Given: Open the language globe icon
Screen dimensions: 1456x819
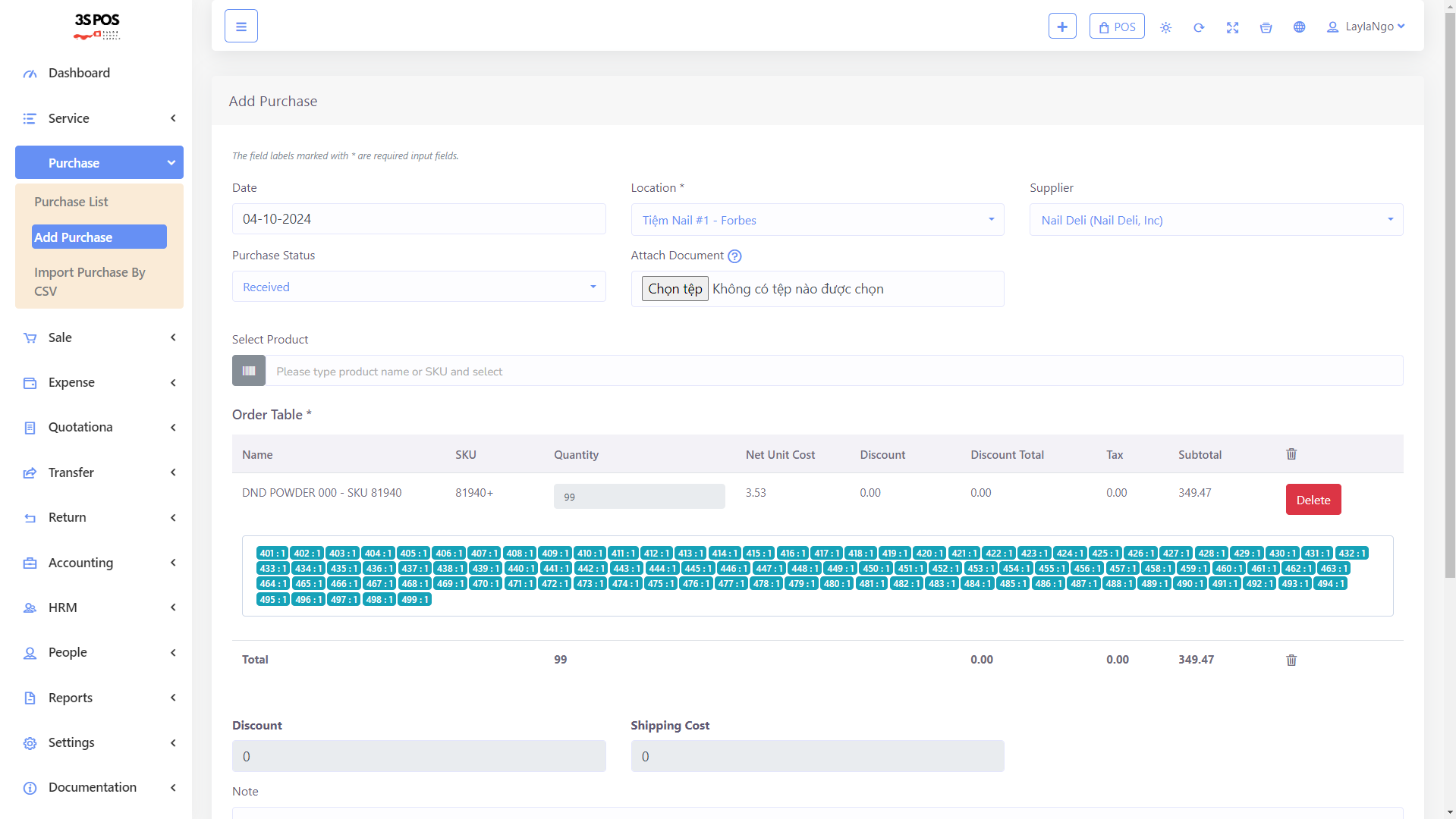Looking at the screenshot, I should tap(1299, 27).
